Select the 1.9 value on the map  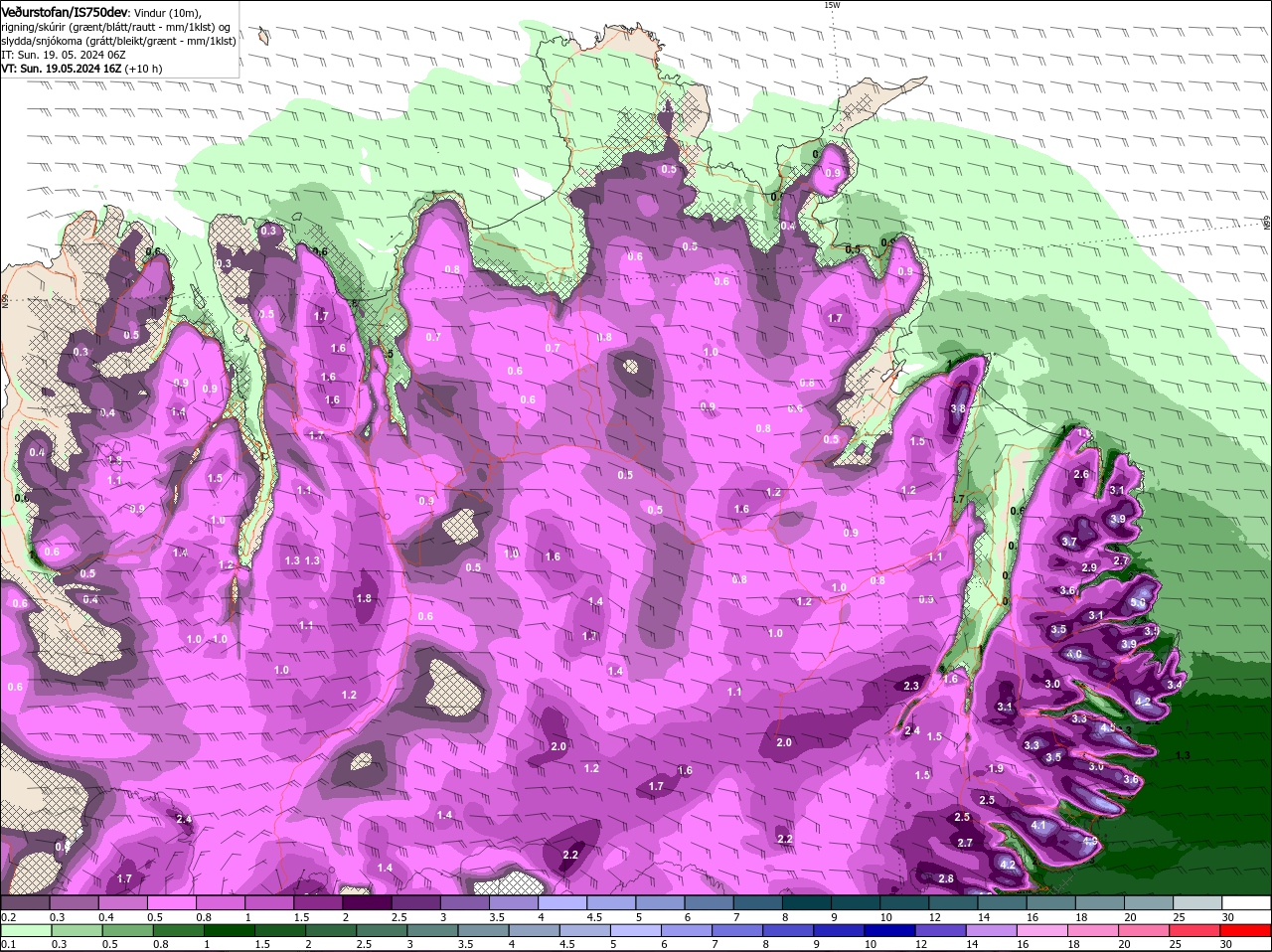pyautogui.click(x=996, y=768)
